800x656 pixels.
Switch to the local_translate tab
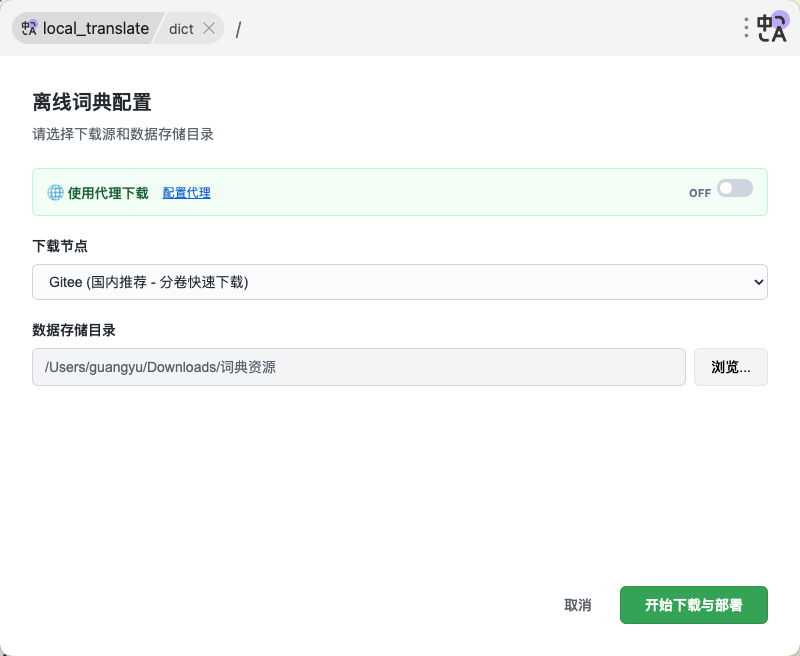95,28
